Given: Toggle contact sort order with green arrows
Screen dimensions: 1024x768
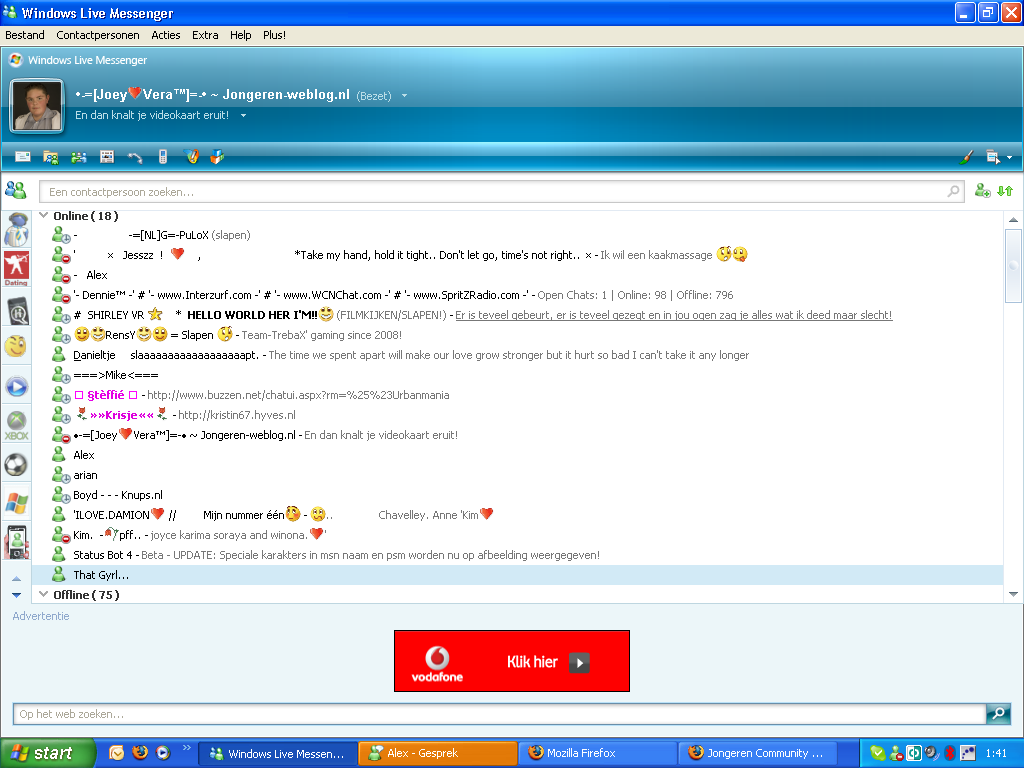Looking at the screenshot, I should (x=1006, y=189).
